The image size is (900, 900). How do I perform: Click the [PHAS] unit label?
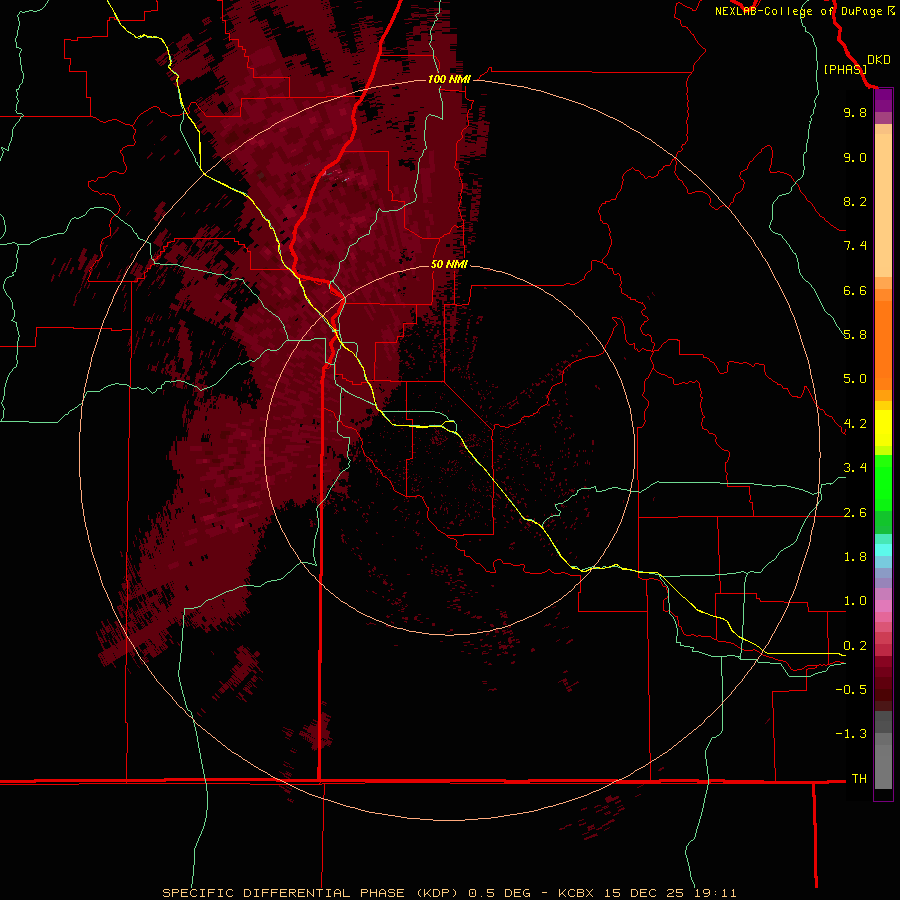point(845,70)
